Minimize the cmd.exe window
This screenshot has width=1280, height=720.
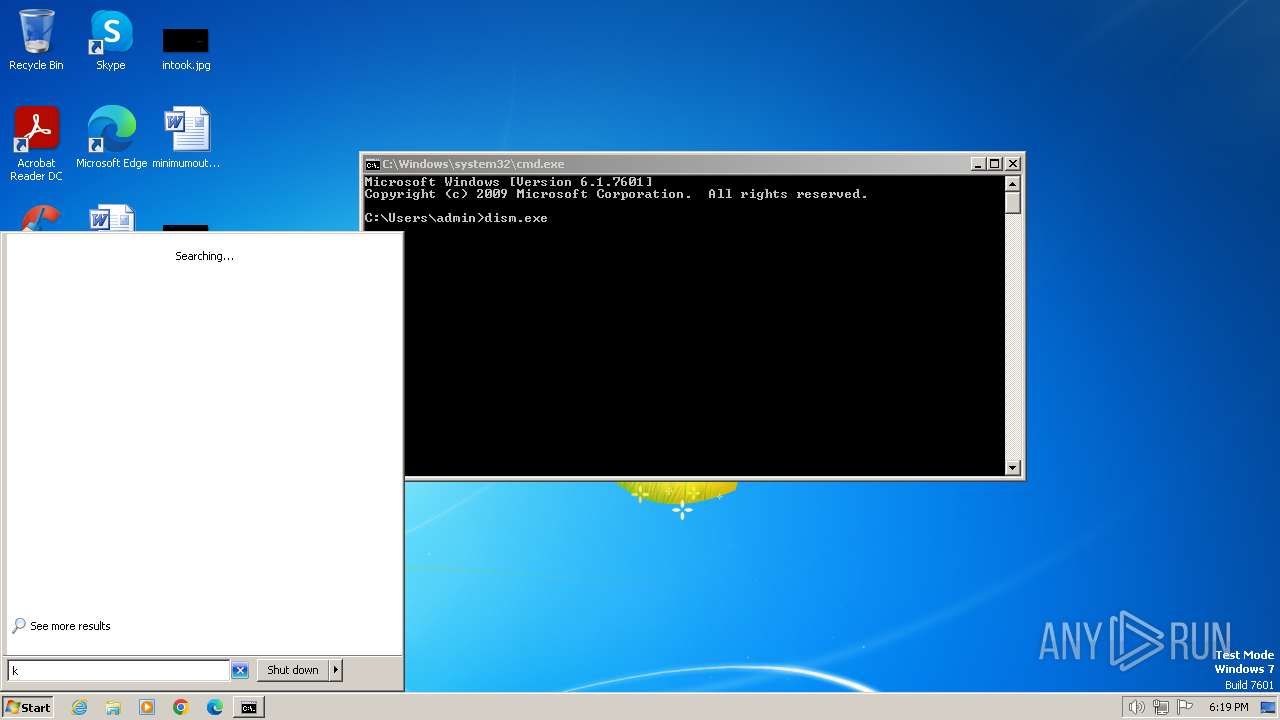pos(977,163)
